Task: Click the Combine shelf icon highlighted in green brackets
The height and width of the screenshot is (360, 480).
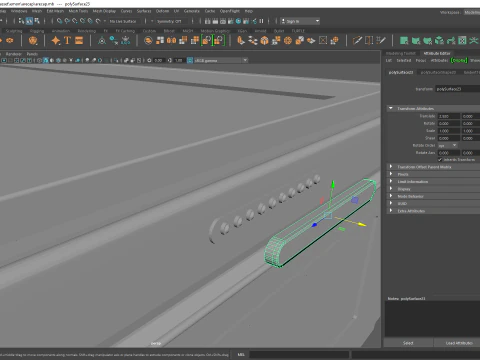Action: [206, 41]
